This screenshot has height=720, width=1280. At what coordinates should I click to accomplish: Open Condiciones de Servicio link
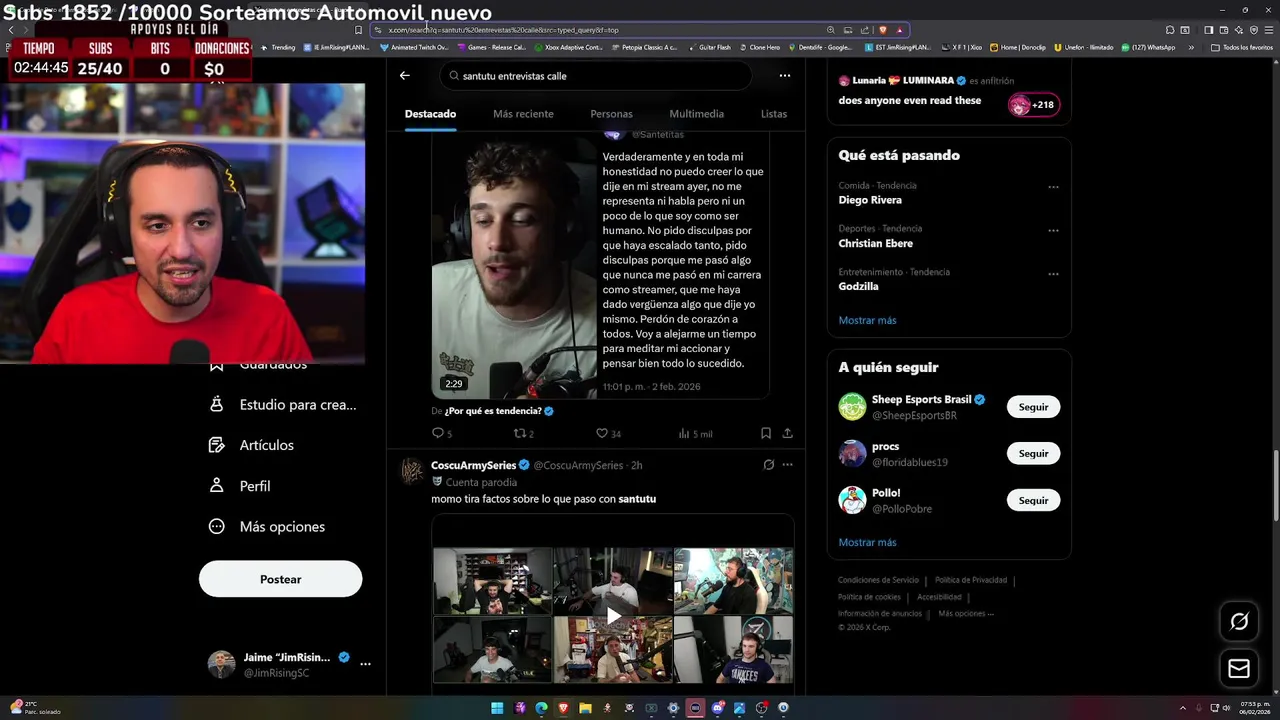(x=878, y=580)
